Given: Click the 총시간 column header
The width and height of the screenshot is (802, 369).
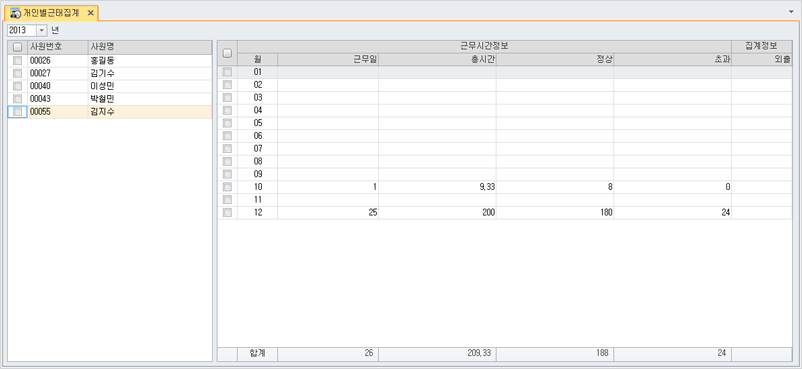Looking at the screenshot, I should pyautogui.click(x=438, y=59).
